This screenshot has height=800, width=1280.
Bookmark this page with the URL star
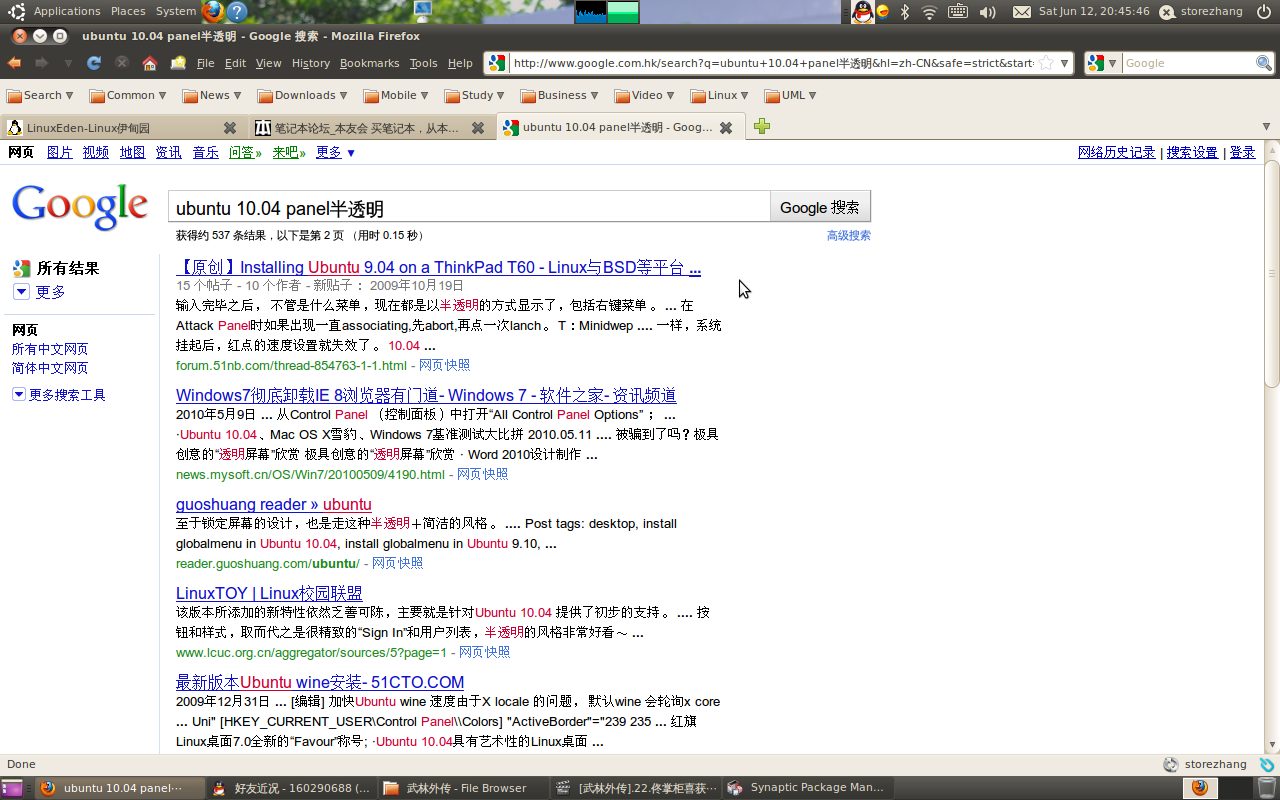tap(1045, 63)
